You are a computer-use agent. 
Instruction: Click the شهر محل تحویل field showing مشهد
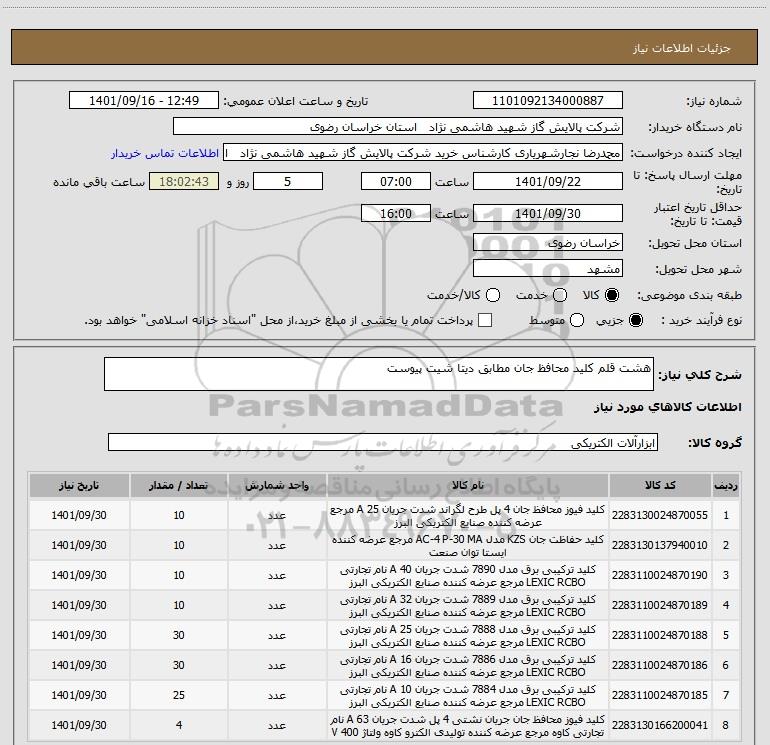pos(547,269)
